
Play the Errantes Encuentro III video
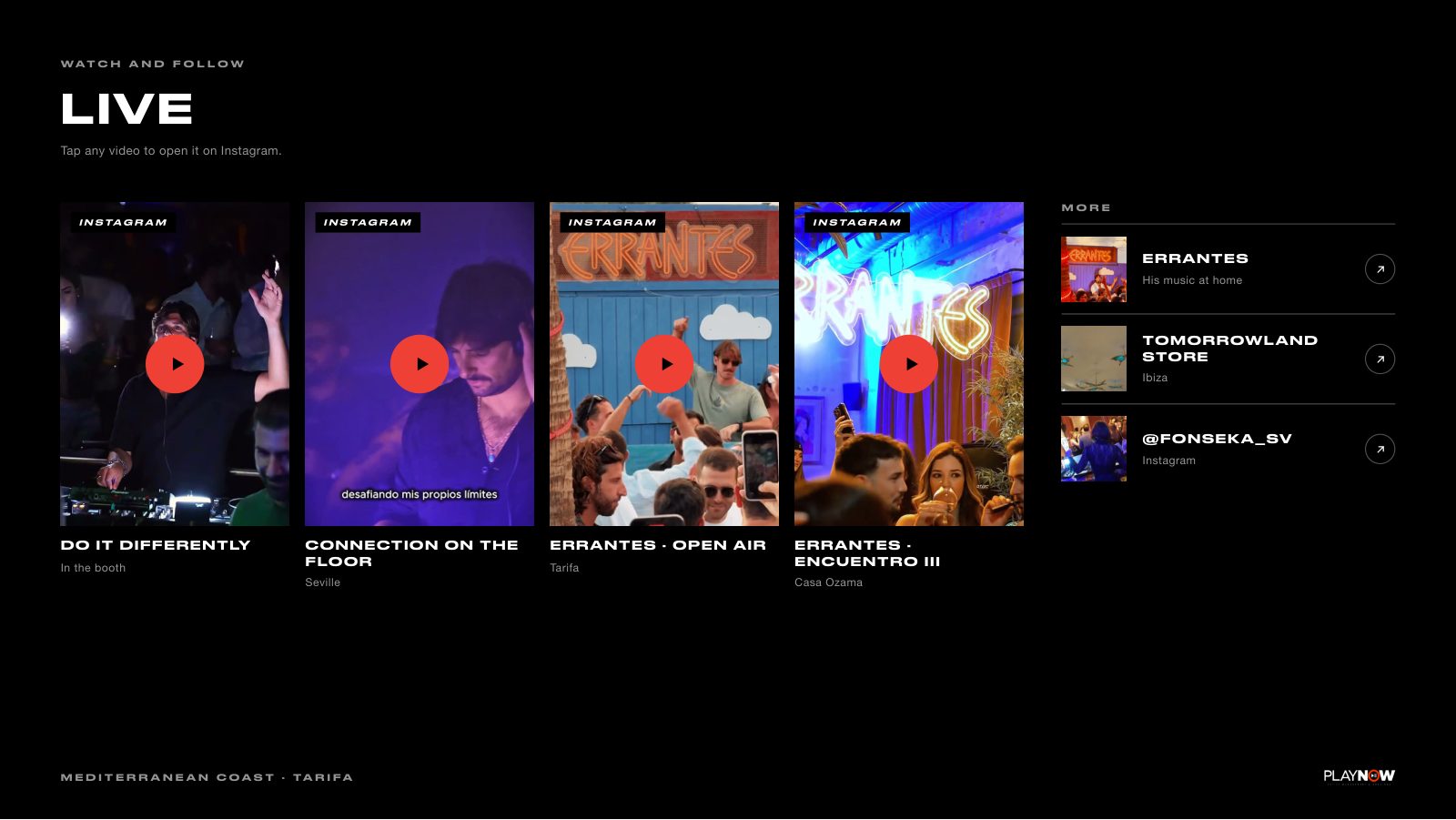[909, 364]
